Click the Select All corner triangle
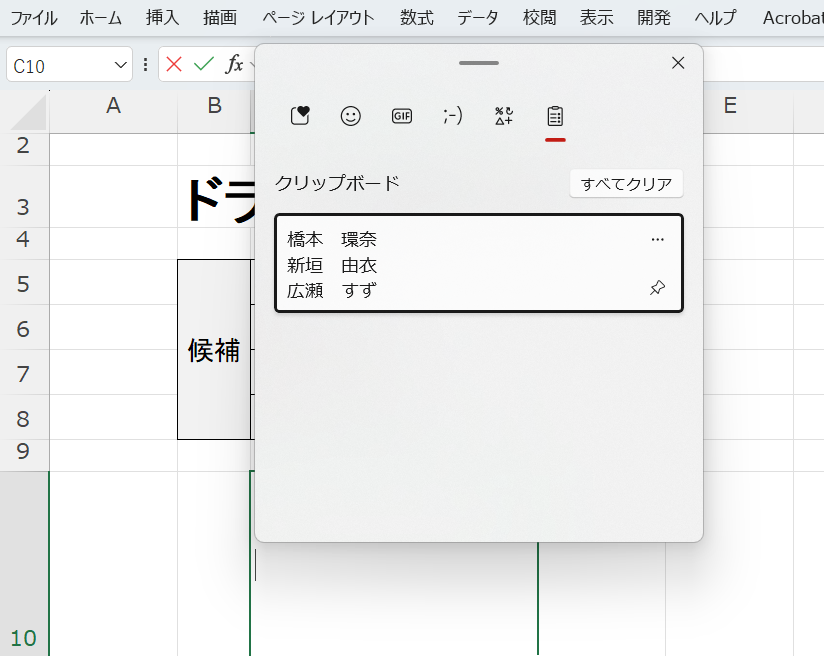 coord(30,114)
